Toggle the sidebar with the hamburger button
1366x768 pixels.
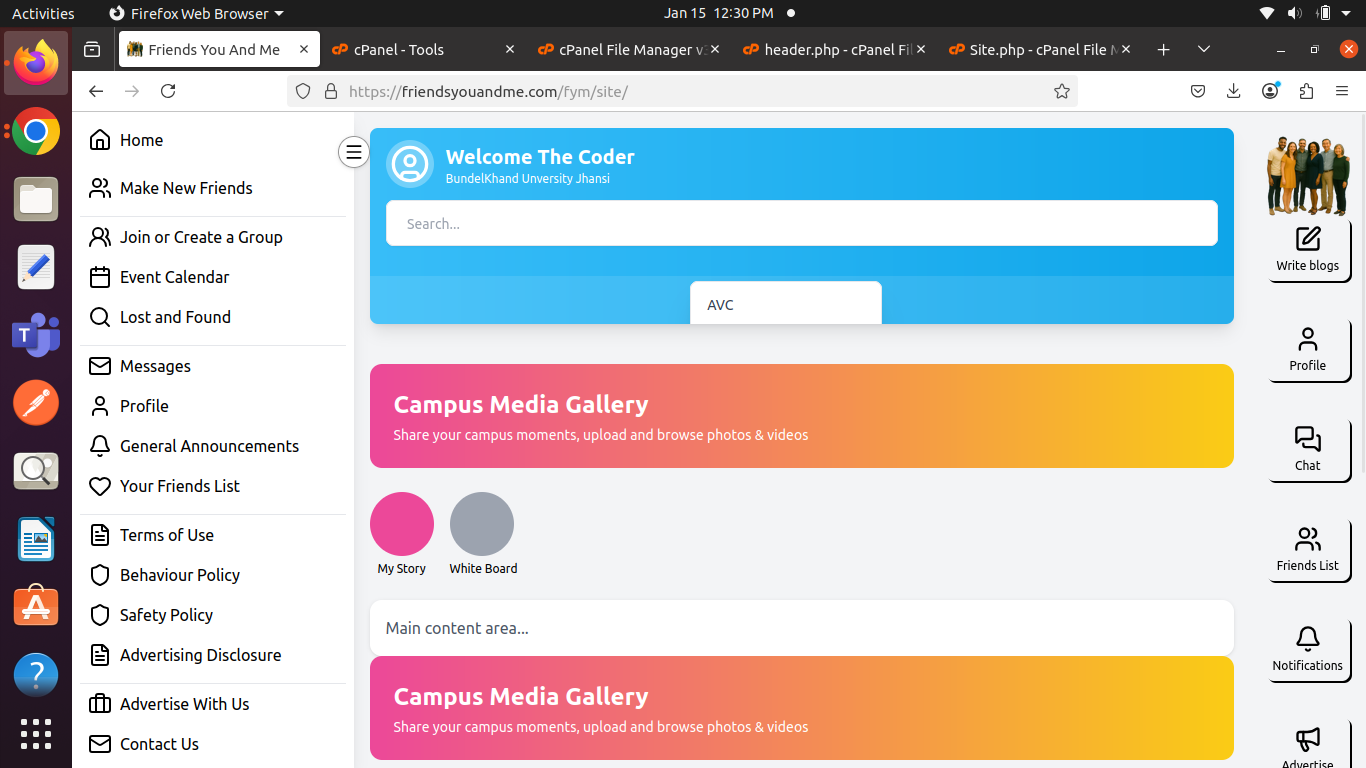[x=353, y=152]
